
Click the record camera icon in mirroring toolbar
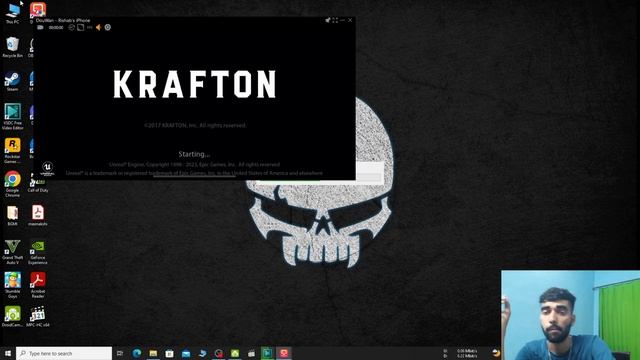pos(40,27)
